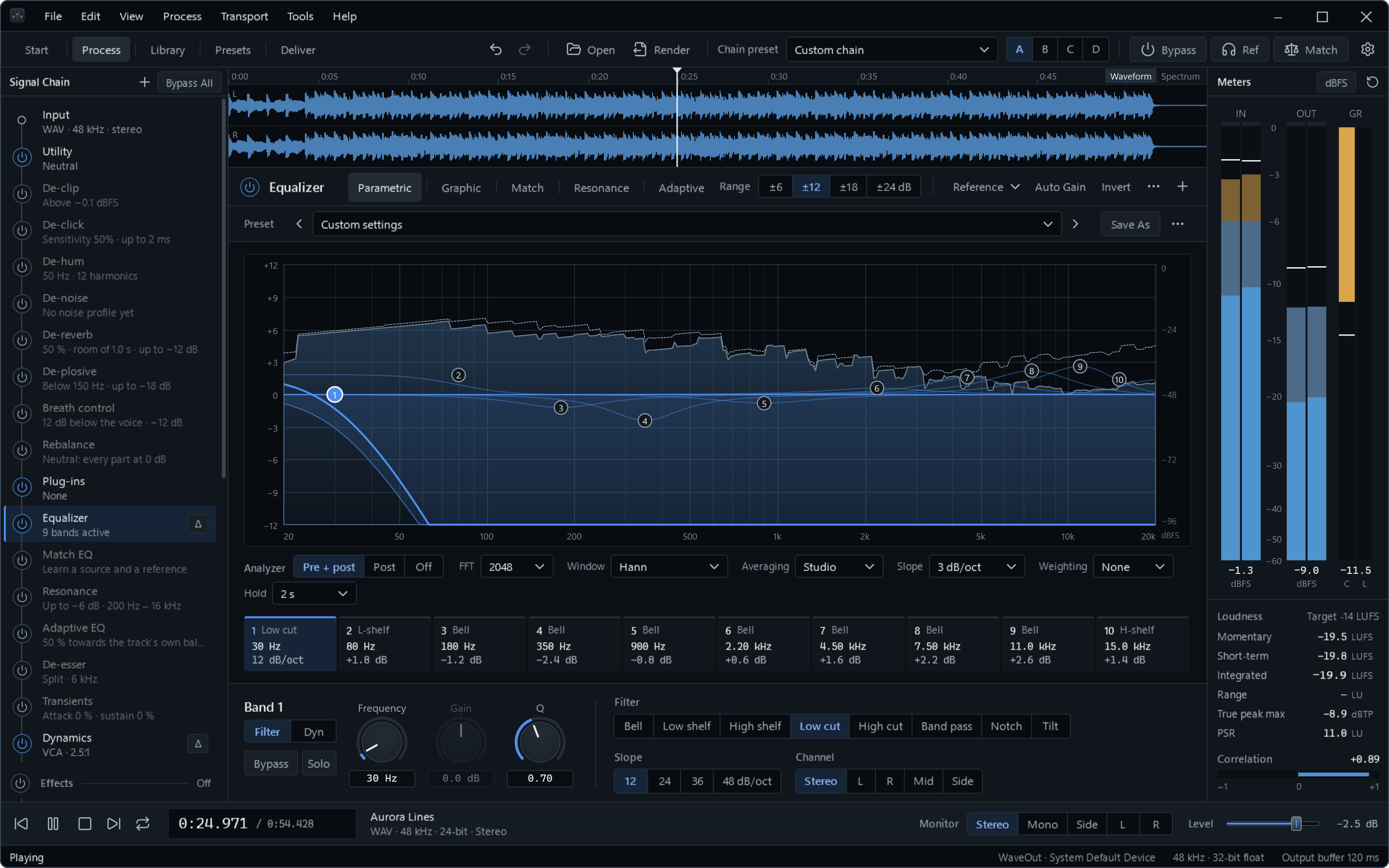The image size is (1389, 868).
Task: Open the Equalizer module delta button
Action: [198, 524]
